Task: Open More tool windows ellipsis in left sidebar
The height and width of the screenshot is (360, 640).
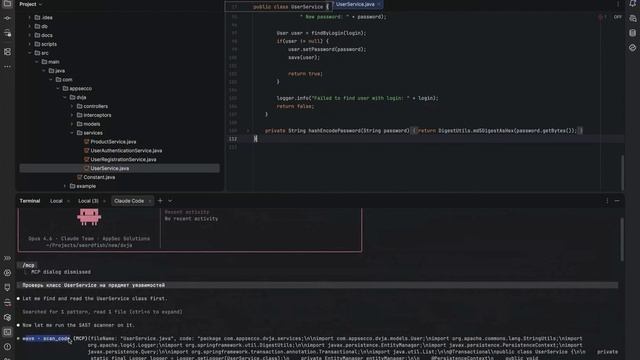Action: click(x=7, y=67)
